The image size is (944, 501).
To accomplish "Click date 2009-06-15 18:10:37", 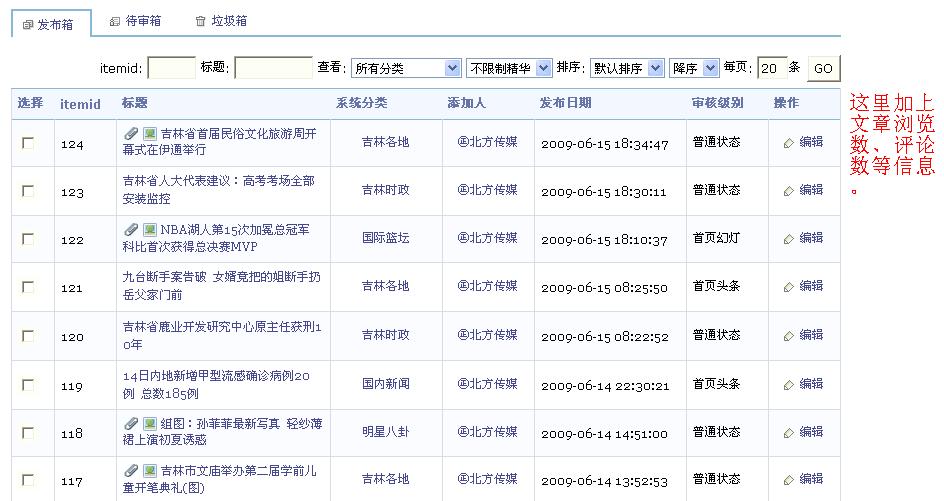I will [604, 240].
